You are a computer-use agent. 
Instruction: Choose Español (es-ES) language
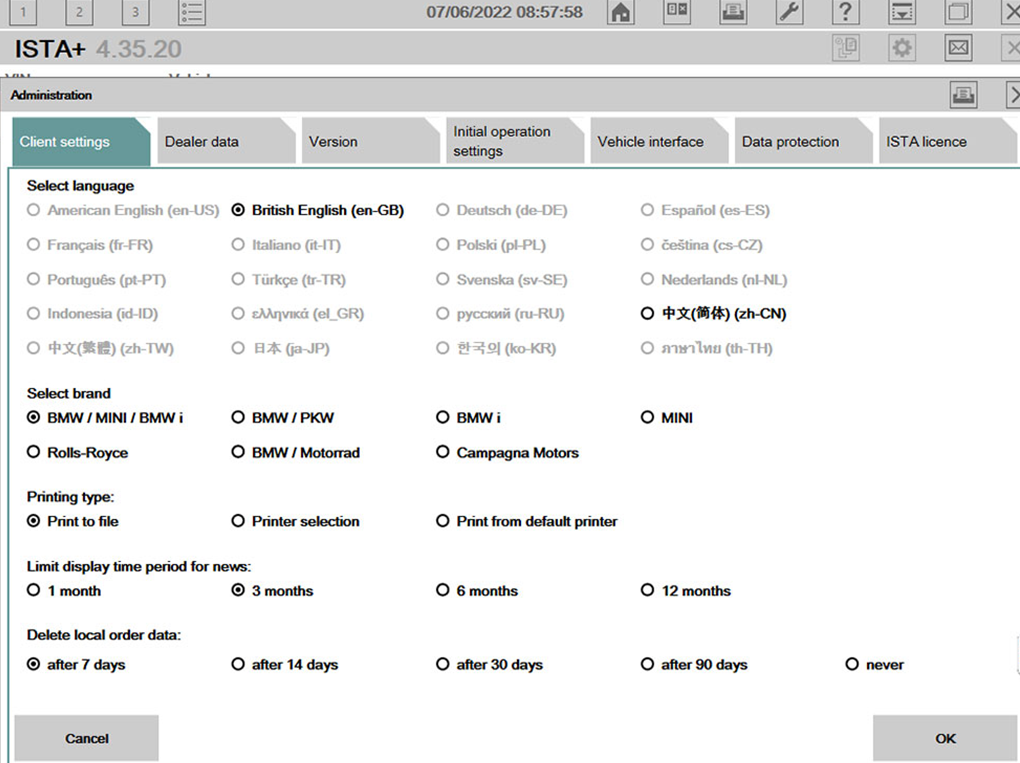pyautogui.click(x=705, y=210)
